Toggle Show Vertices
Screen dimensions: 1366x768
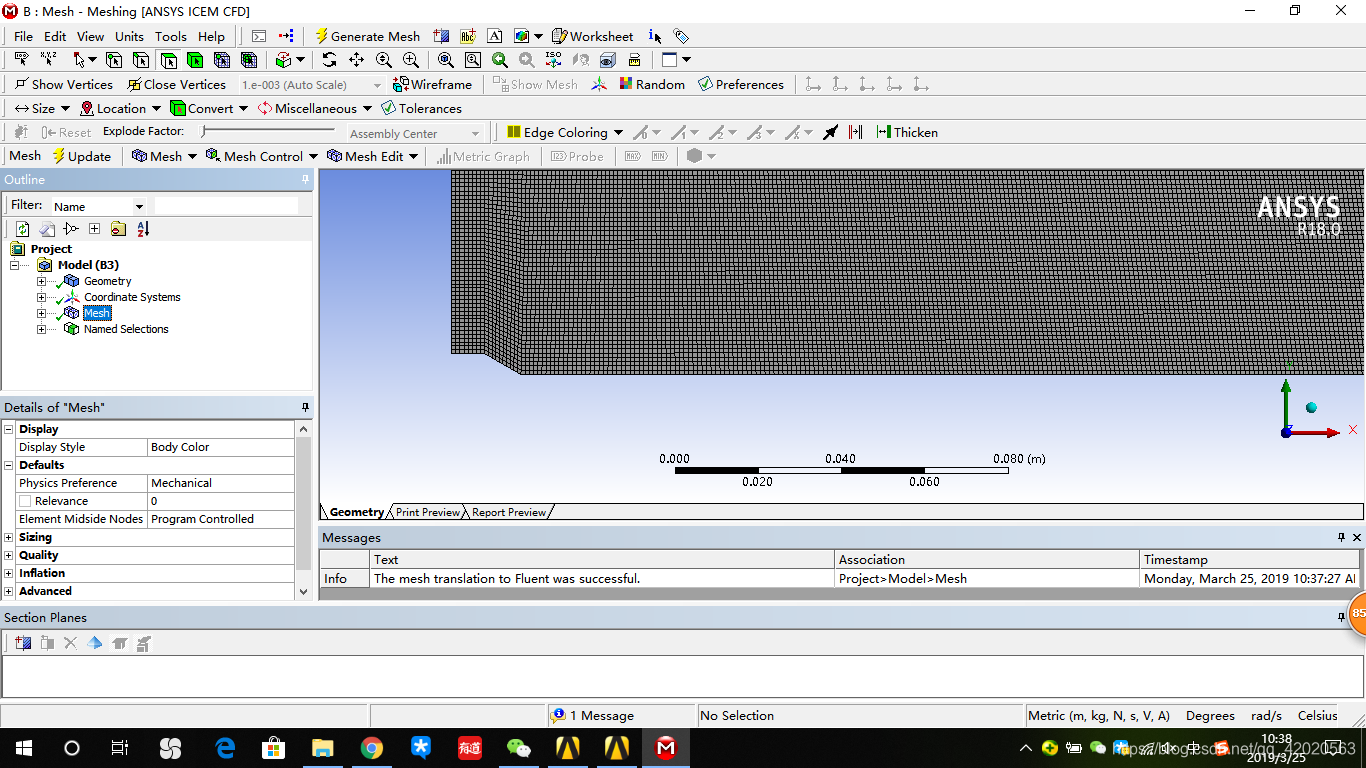64,84
